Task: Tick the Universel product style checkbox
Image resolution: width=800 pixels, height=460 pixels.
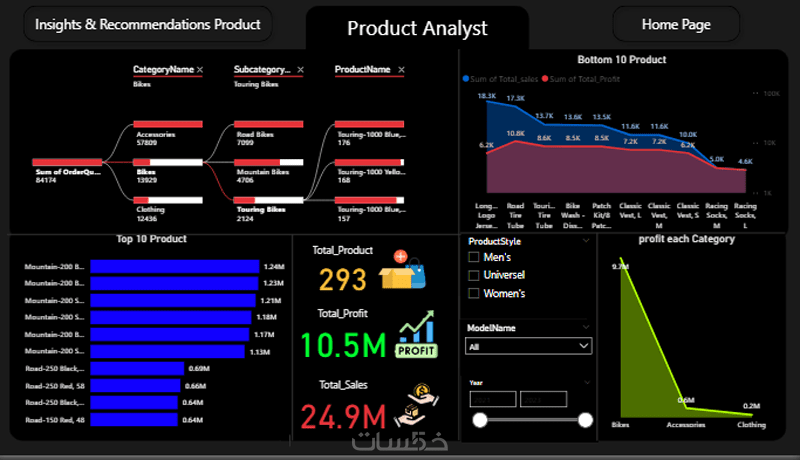Action: click(473, 275)
